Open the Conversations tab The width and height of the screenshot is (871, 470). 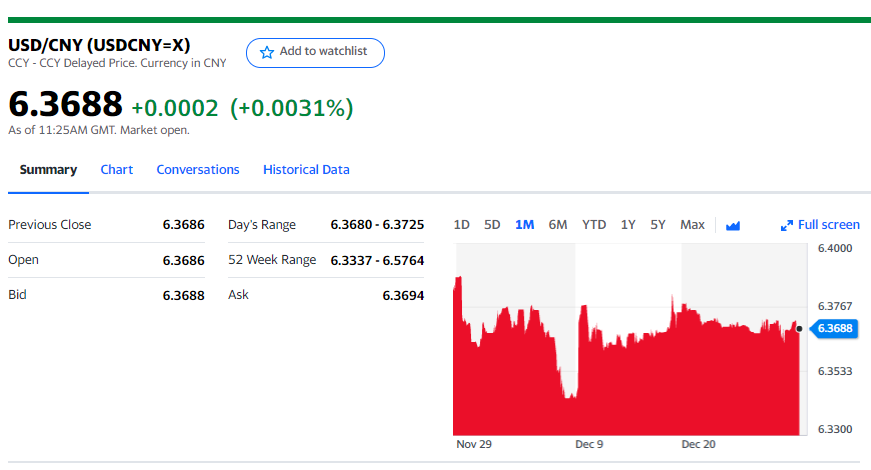tap(198, 170)
